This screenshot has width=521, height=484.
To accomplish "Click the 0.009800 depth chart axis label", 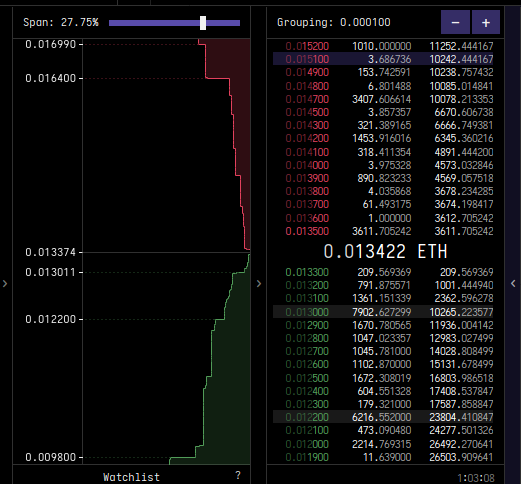I will pyautogui.click(x=51, y=457).
